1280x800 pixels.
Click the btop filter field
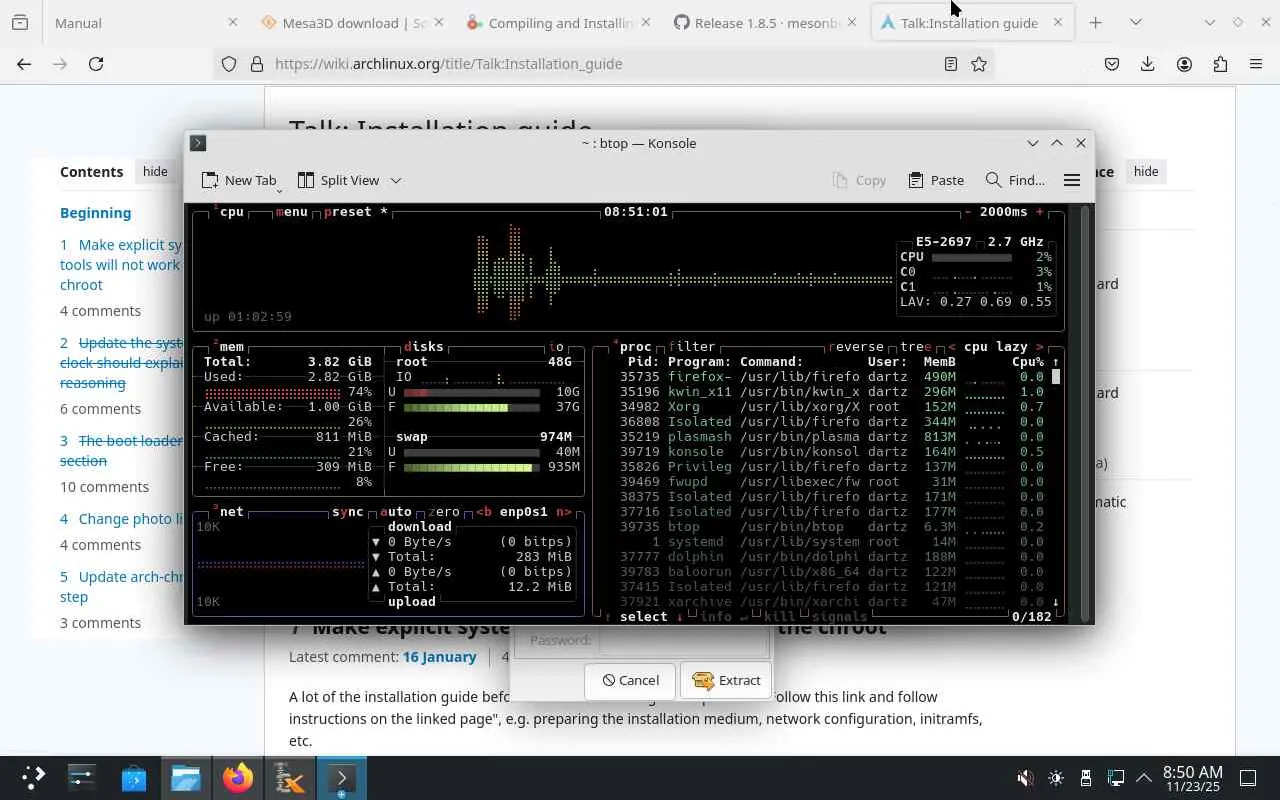coord(692,347)
